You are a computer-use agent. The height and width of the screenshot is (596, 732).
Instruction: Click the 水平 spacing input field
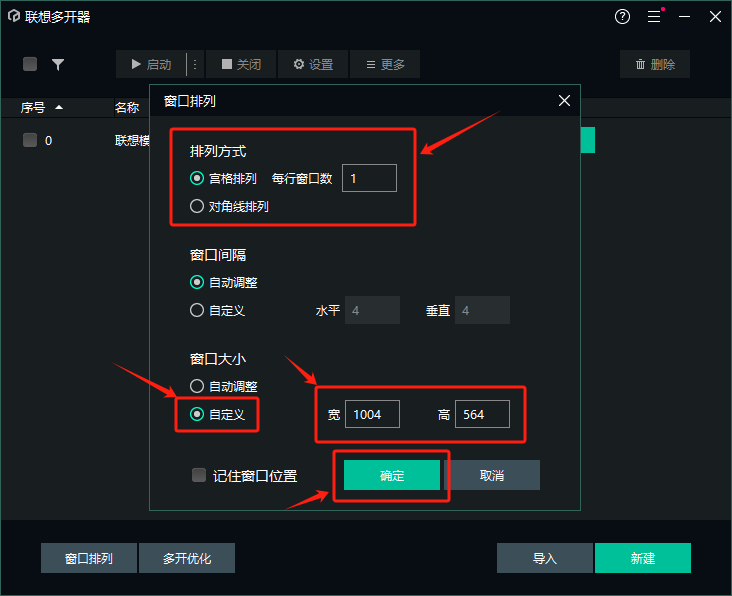pos(372,310)
